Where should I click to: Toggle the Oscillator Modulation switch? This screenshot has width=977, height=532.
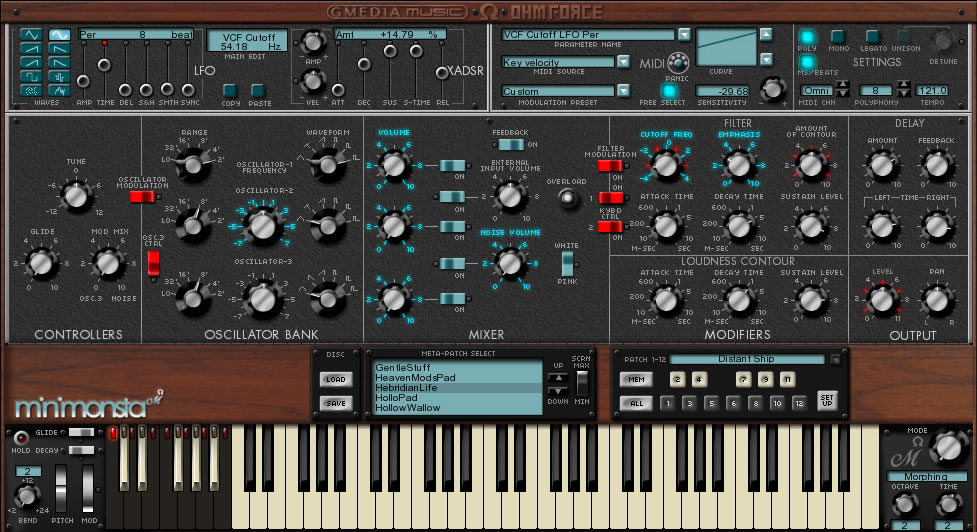142,197
